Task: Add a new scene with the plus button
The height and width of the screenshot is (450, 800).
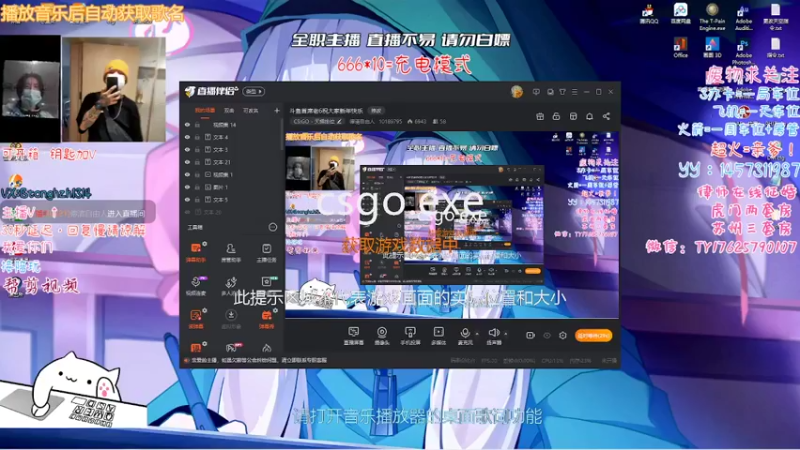Action: (277, 110)
